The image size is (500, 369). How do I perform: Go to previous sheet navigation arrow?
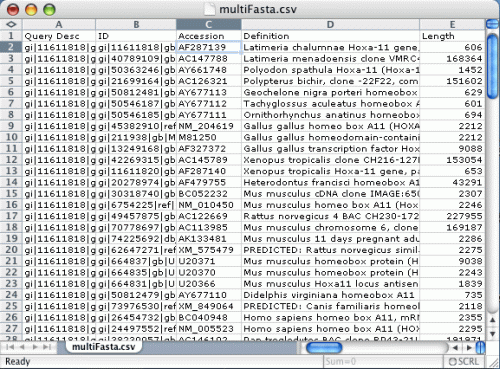[23, 347]
